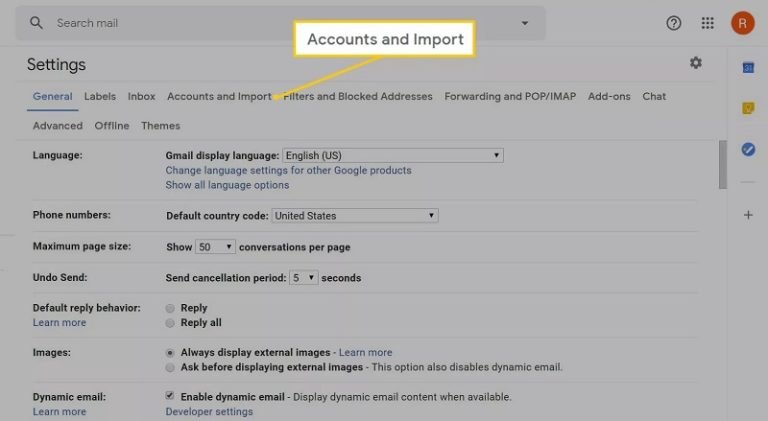The image size is (768, 421).
Task: Expand the Gmail display language dropdown
Action: coord(392,156)
